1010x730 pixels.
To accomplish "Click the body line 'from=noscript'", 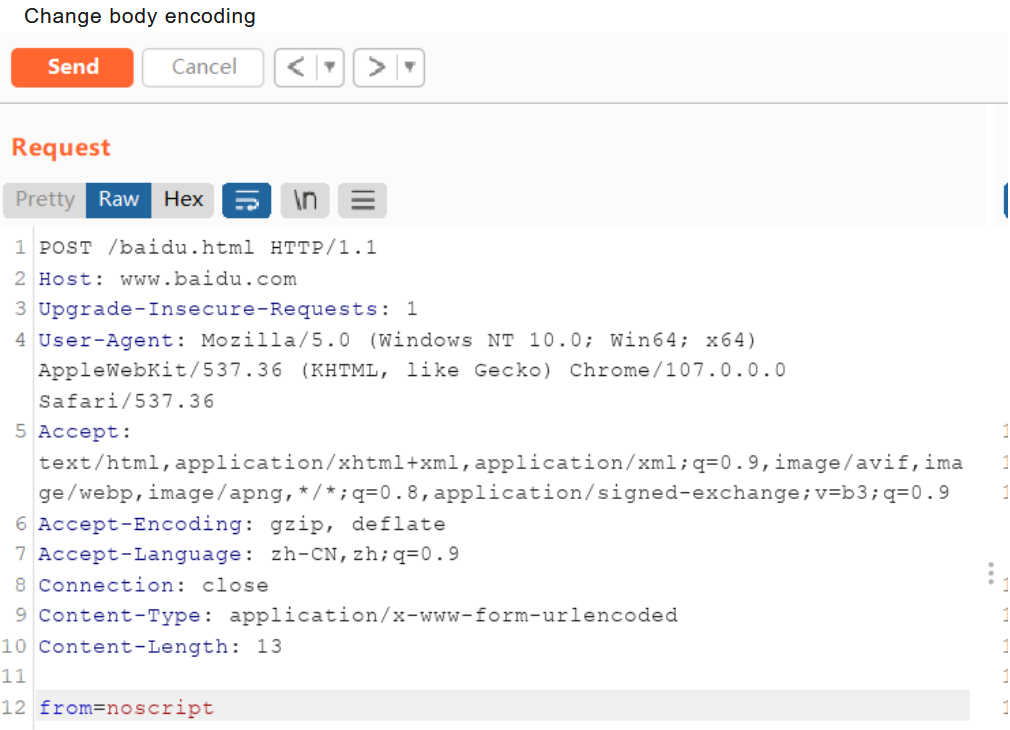I will 126,708.
